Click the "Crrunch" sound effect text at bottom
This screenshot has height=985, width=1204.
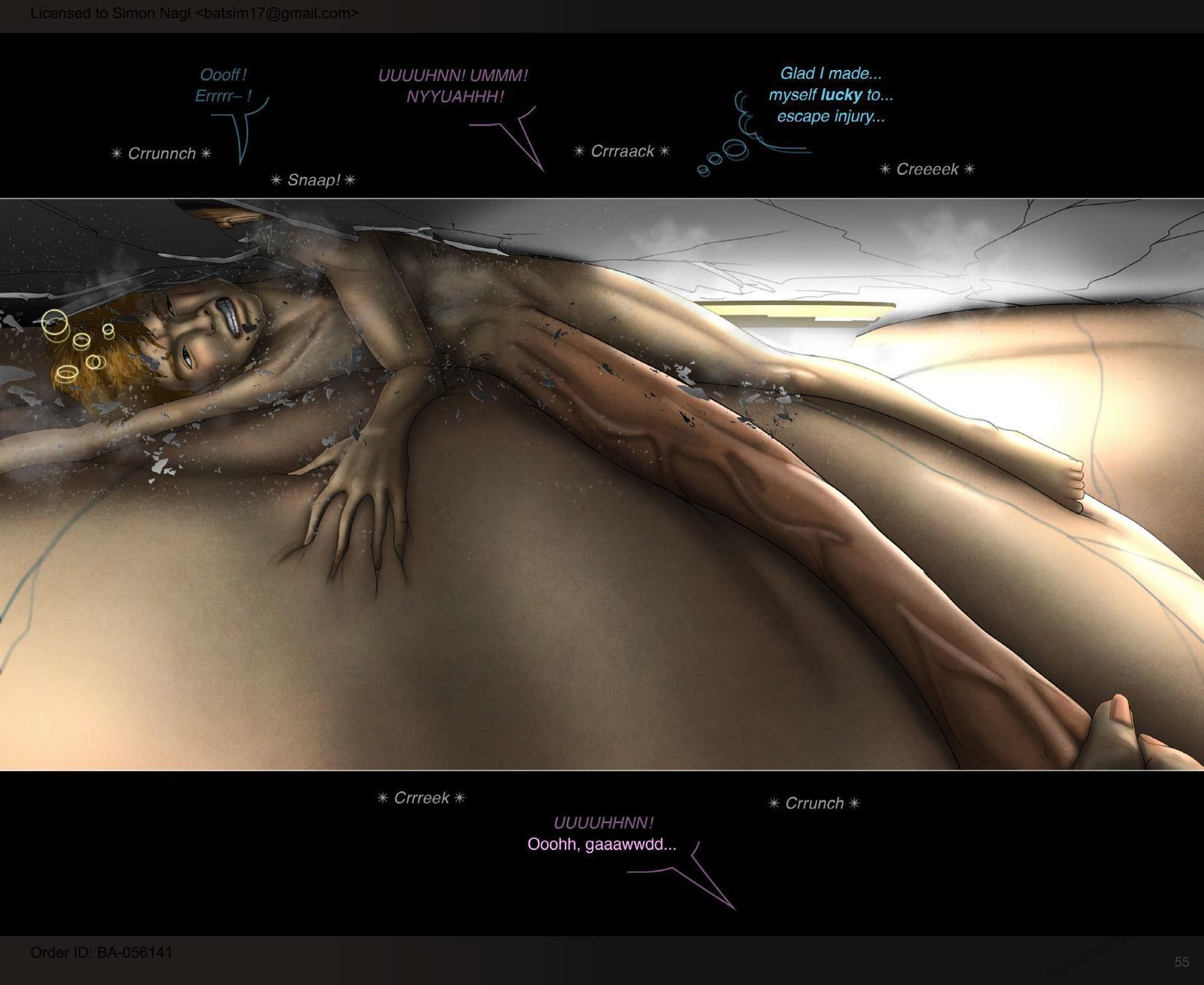tap(814, 803)
